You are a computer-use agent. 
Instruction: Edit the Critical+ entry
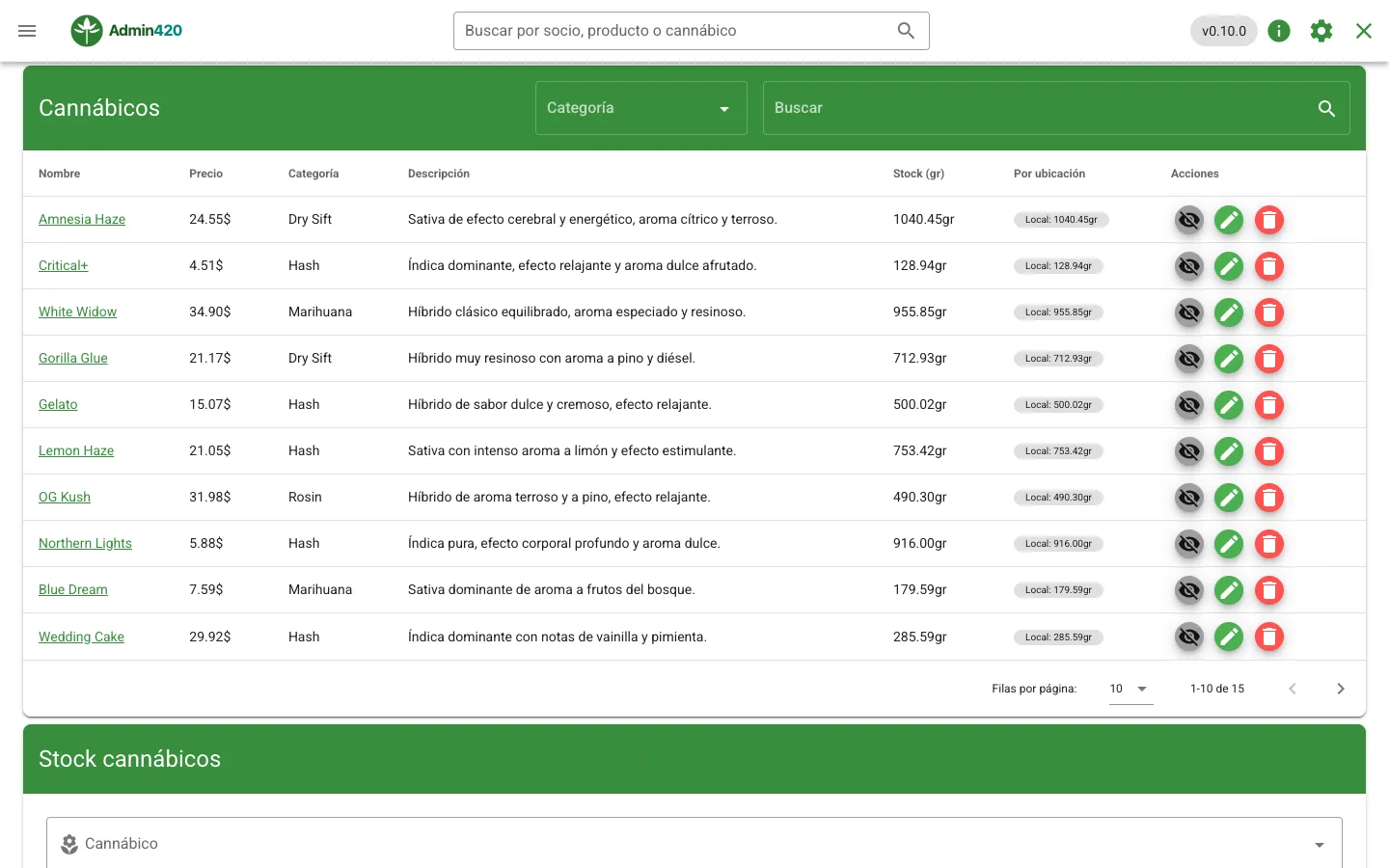[x=1229, y=266]
